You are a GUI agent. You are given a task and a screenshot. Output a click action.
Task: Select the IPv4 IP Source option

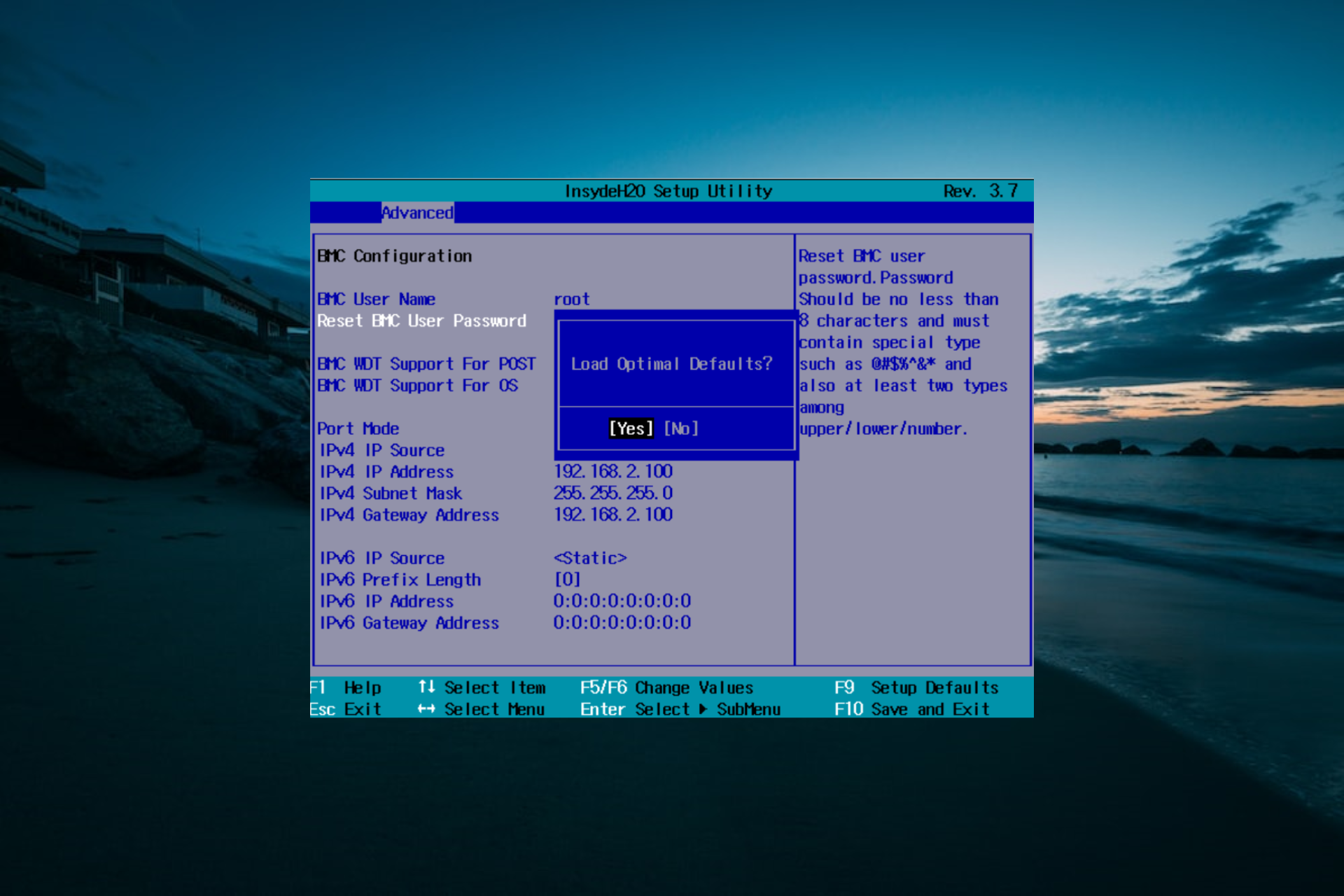pos(382,450)
